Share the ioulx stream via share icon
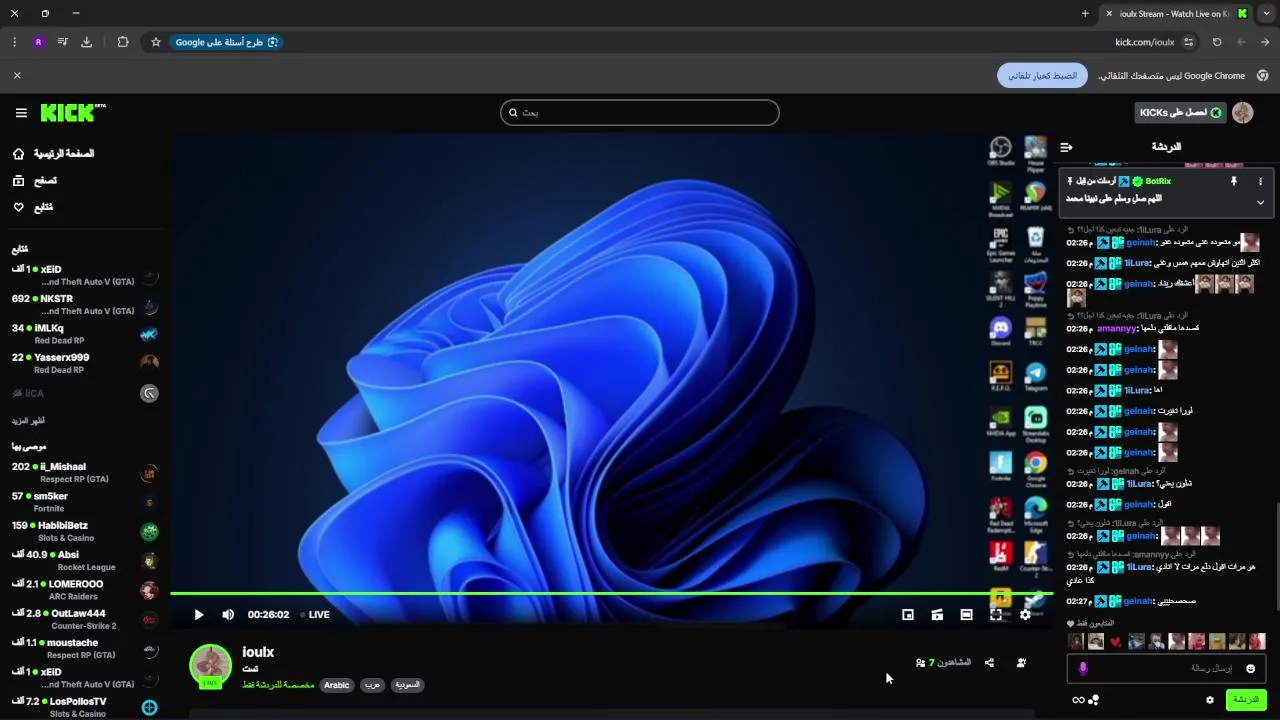 tap(989, 663)
